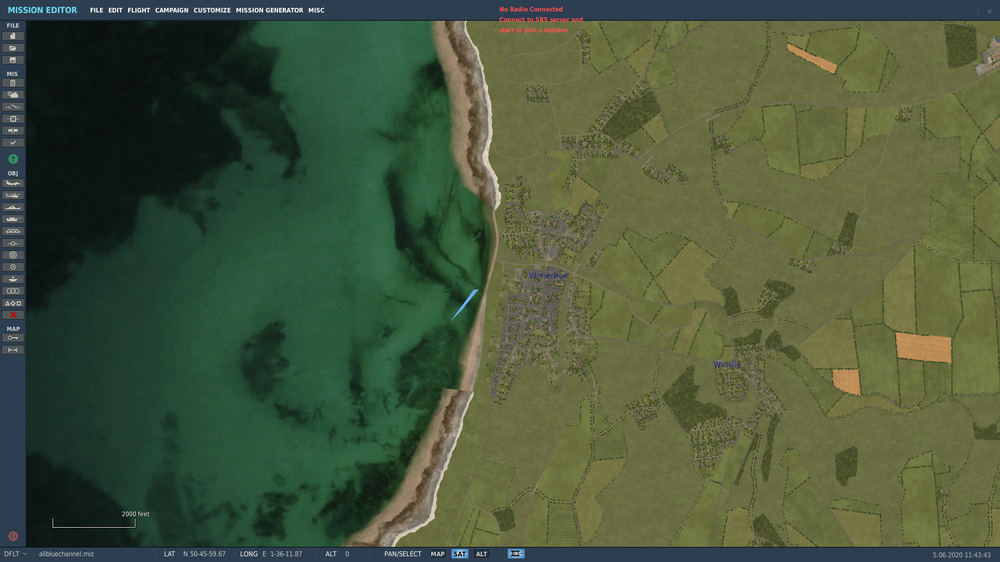Screen dimensions: 1000x562
Task: Open the three-rings template icon
Action: pos(13,292)
